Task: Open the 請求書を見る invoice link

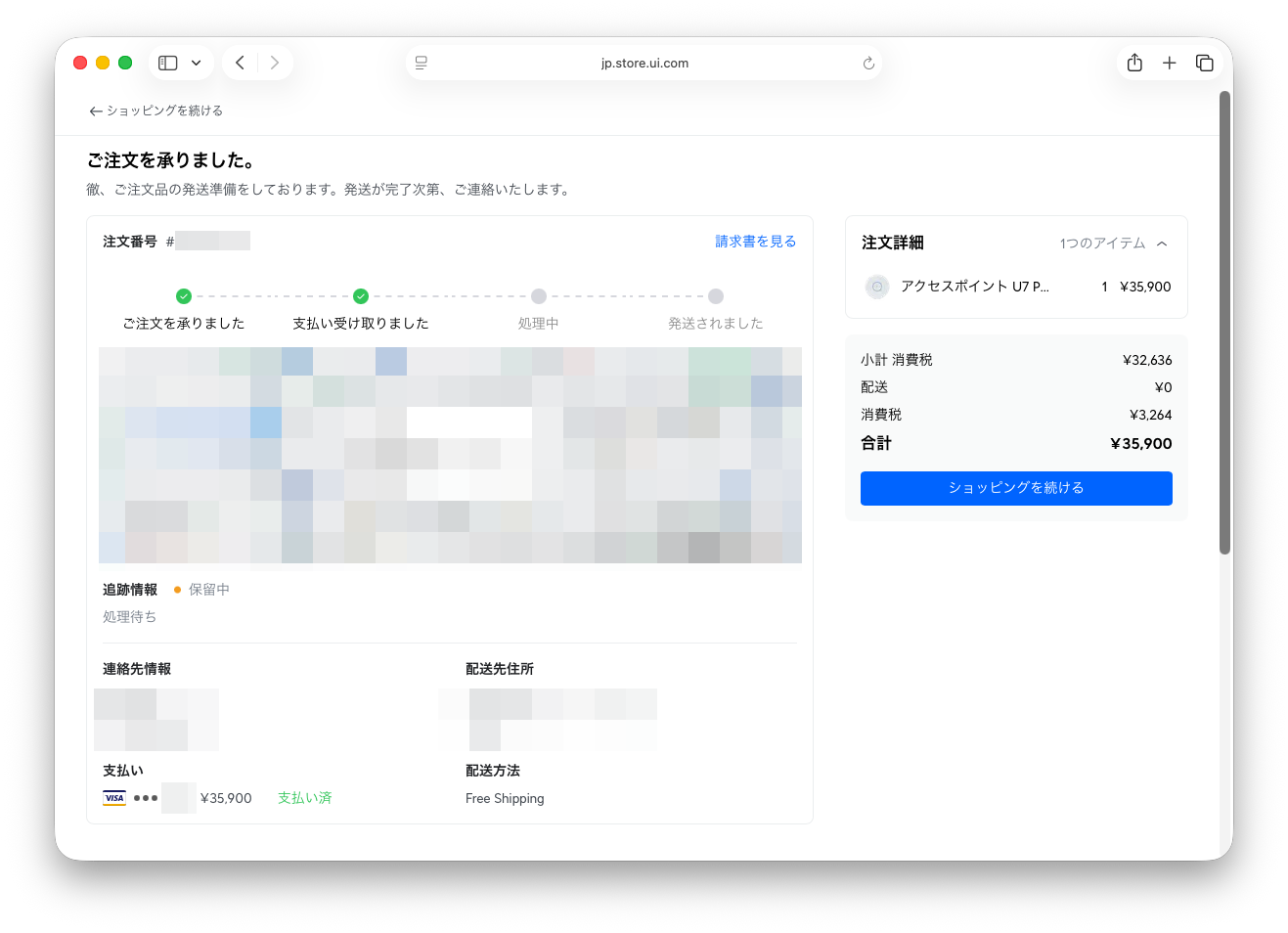Action: tap(755, 242)
